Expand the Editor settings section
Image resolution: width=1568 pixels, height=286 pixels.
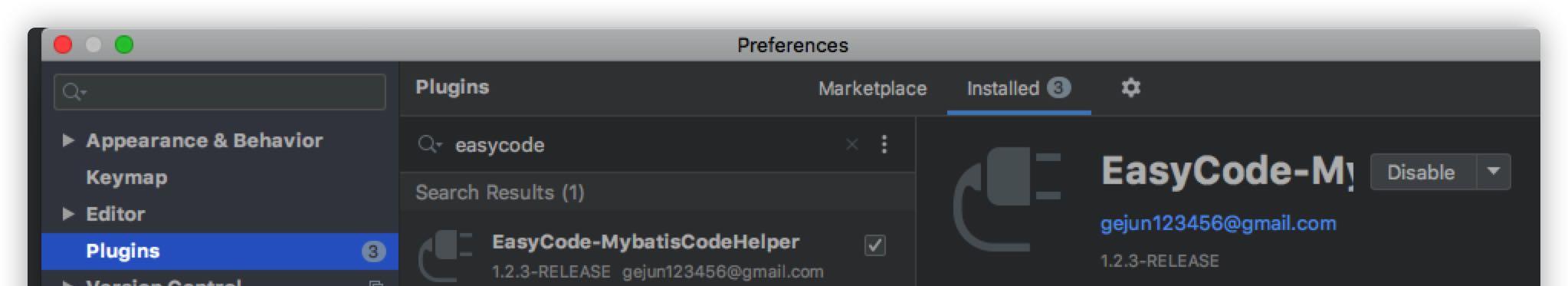(x=67, y=214)
